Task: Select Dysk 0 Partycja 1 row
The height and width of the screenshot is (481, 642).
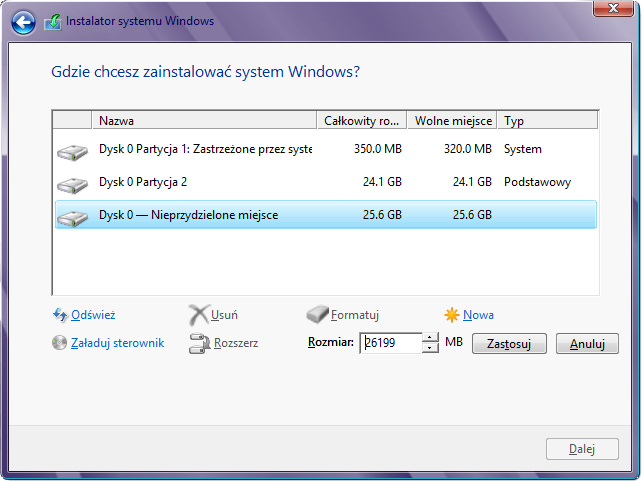Action: 326,149
